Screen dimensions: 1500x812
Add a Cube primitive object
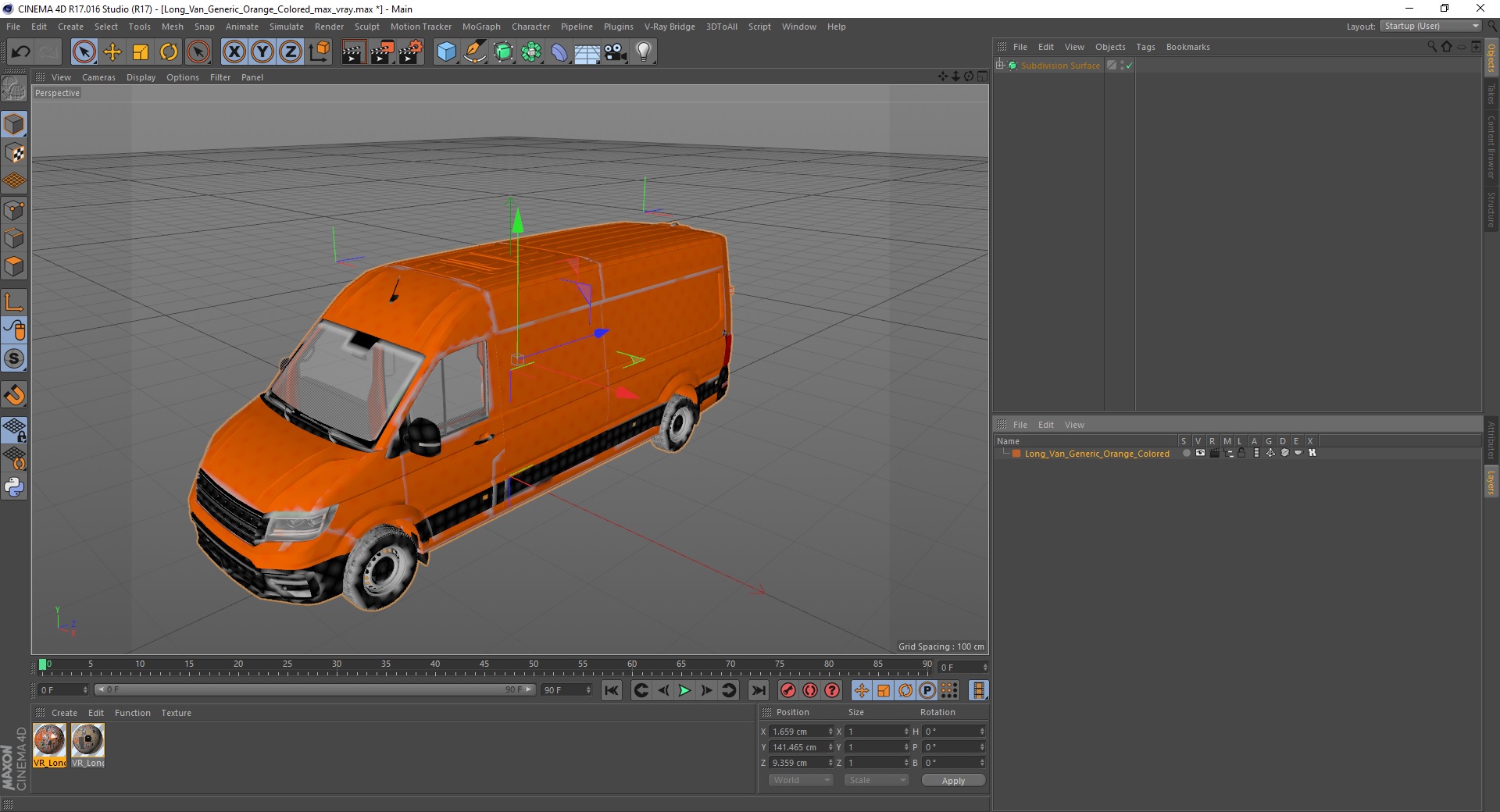[446, 52]
